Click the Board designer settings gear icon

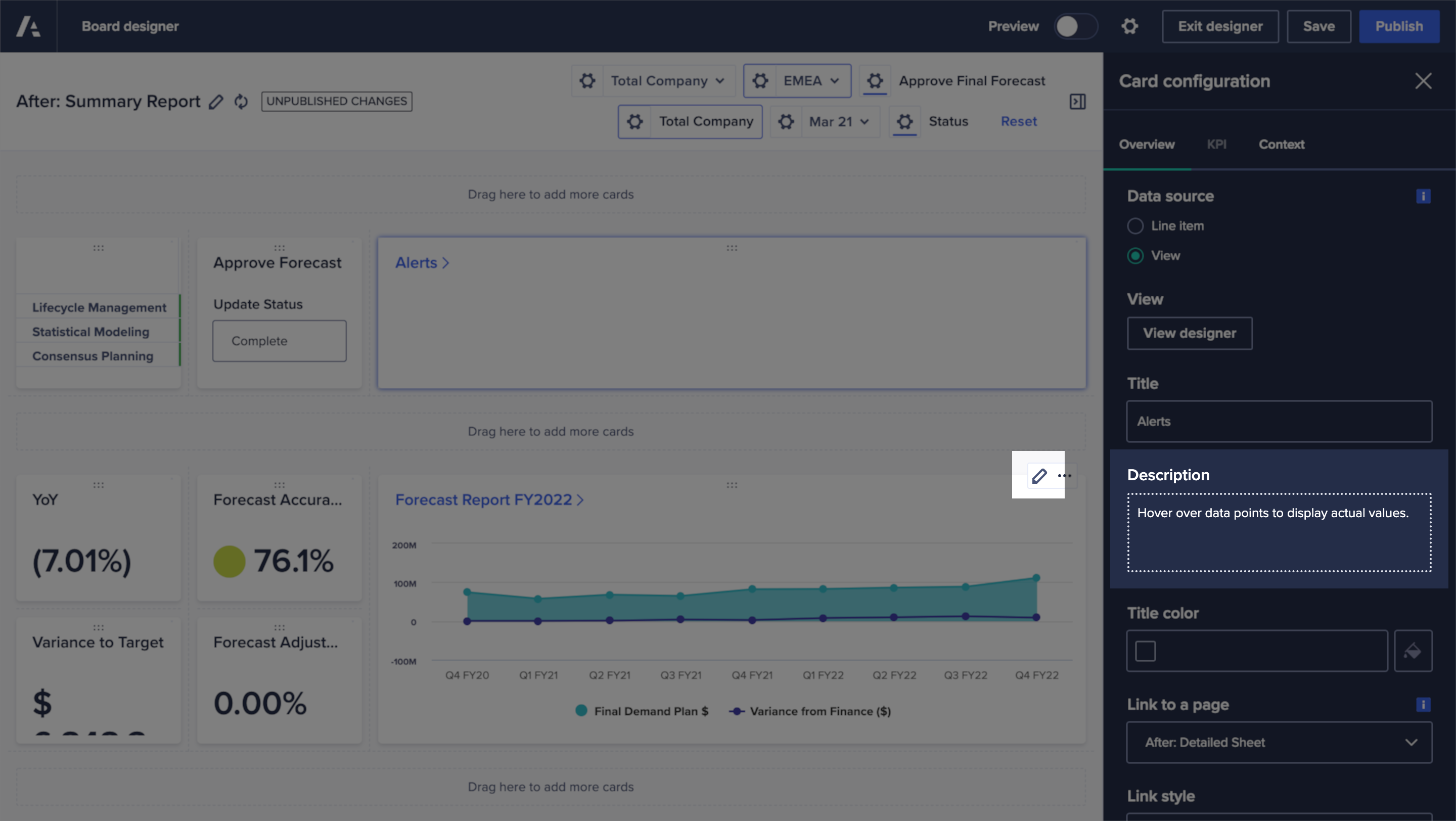click(1130, 26)
